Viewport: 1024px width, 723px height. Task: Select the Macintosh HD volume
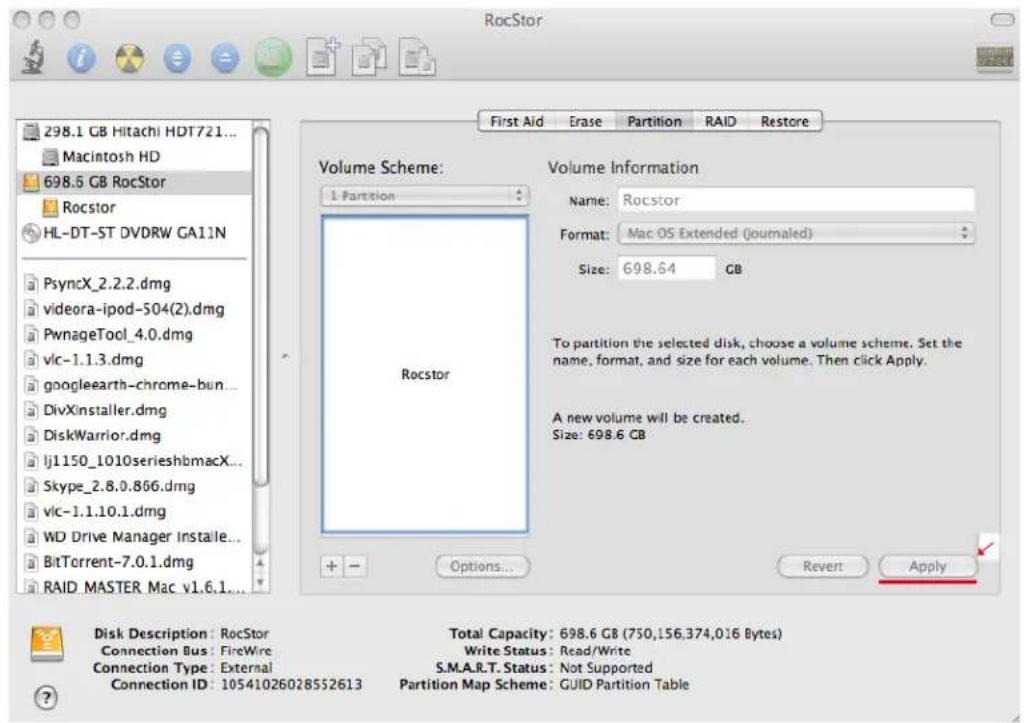(x=133, y=157)
